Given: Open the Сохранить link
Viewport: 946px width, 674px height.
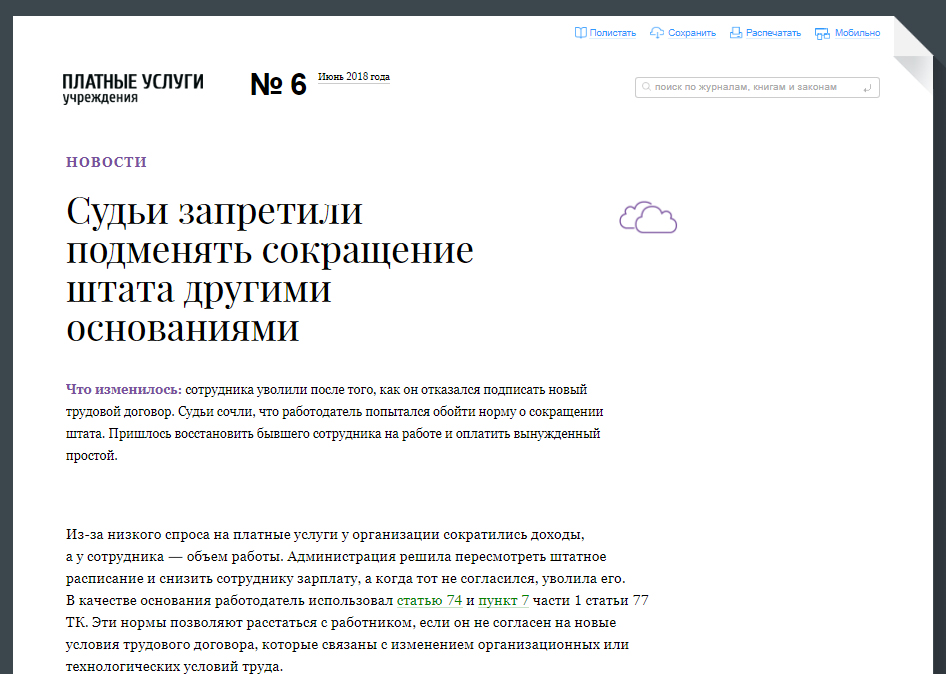Looking at the screenshot, I should (x=692, y=33).
